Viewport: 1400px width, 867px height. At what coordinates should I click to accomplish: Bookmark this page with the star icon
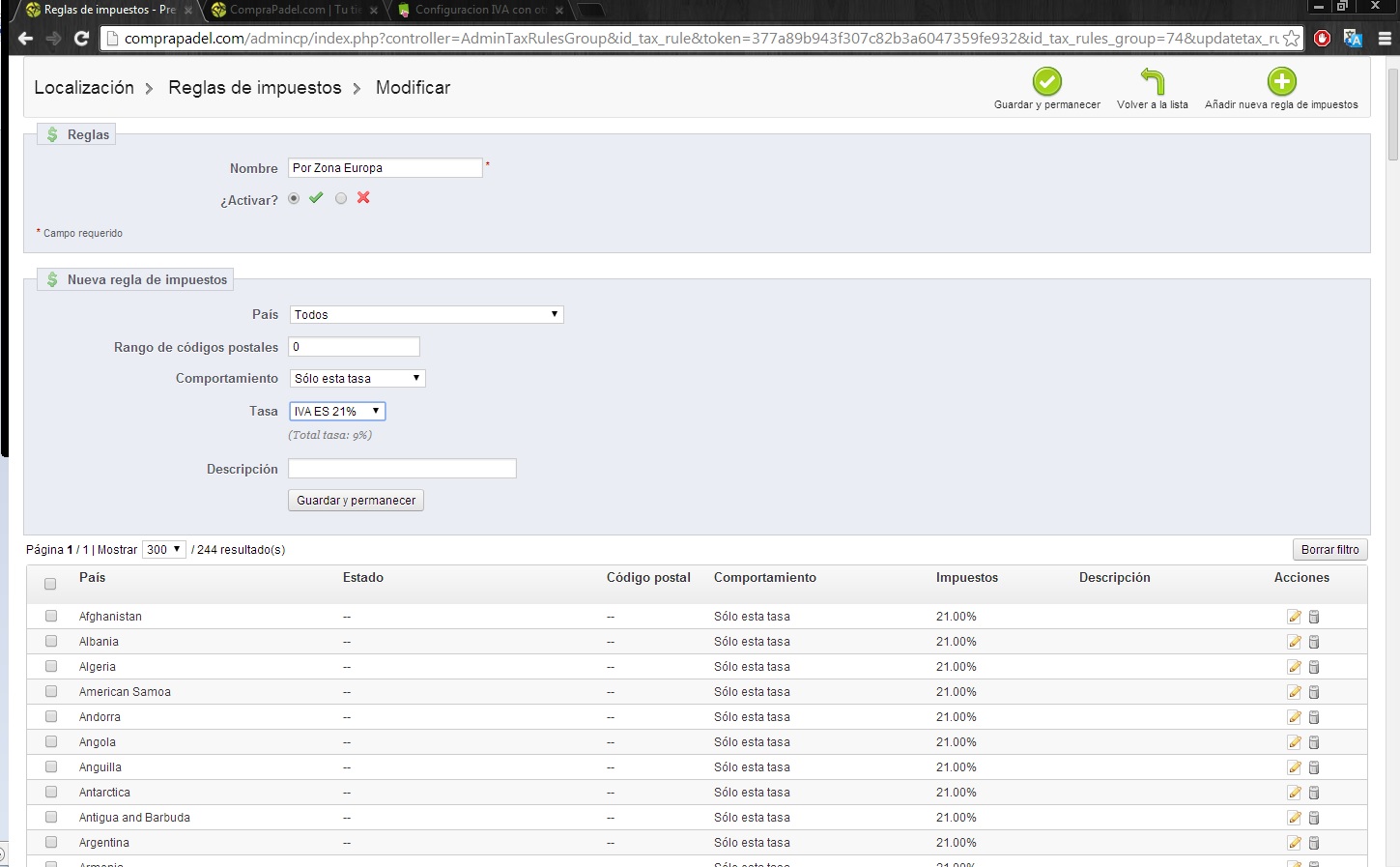pyautogui.click(x=1291, y=39)
